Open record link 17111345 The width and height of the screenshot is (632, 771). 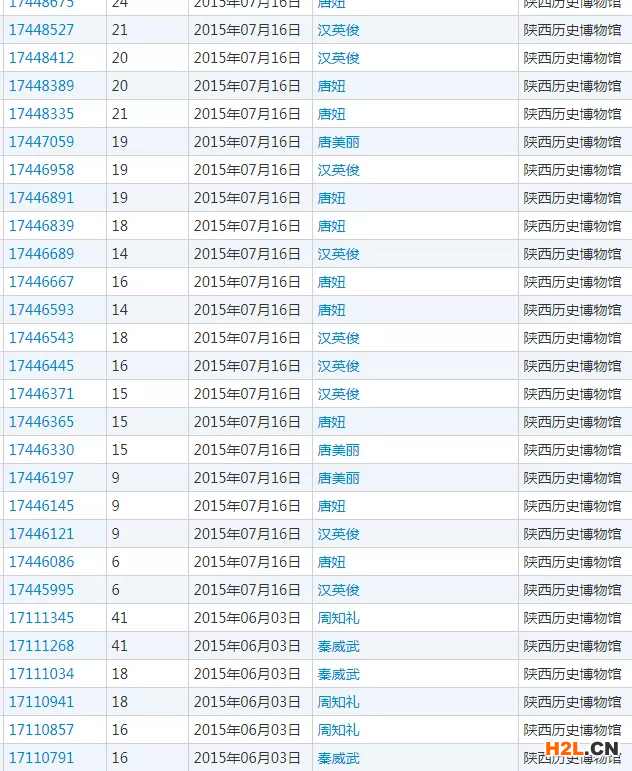click(x=41, y=619)
